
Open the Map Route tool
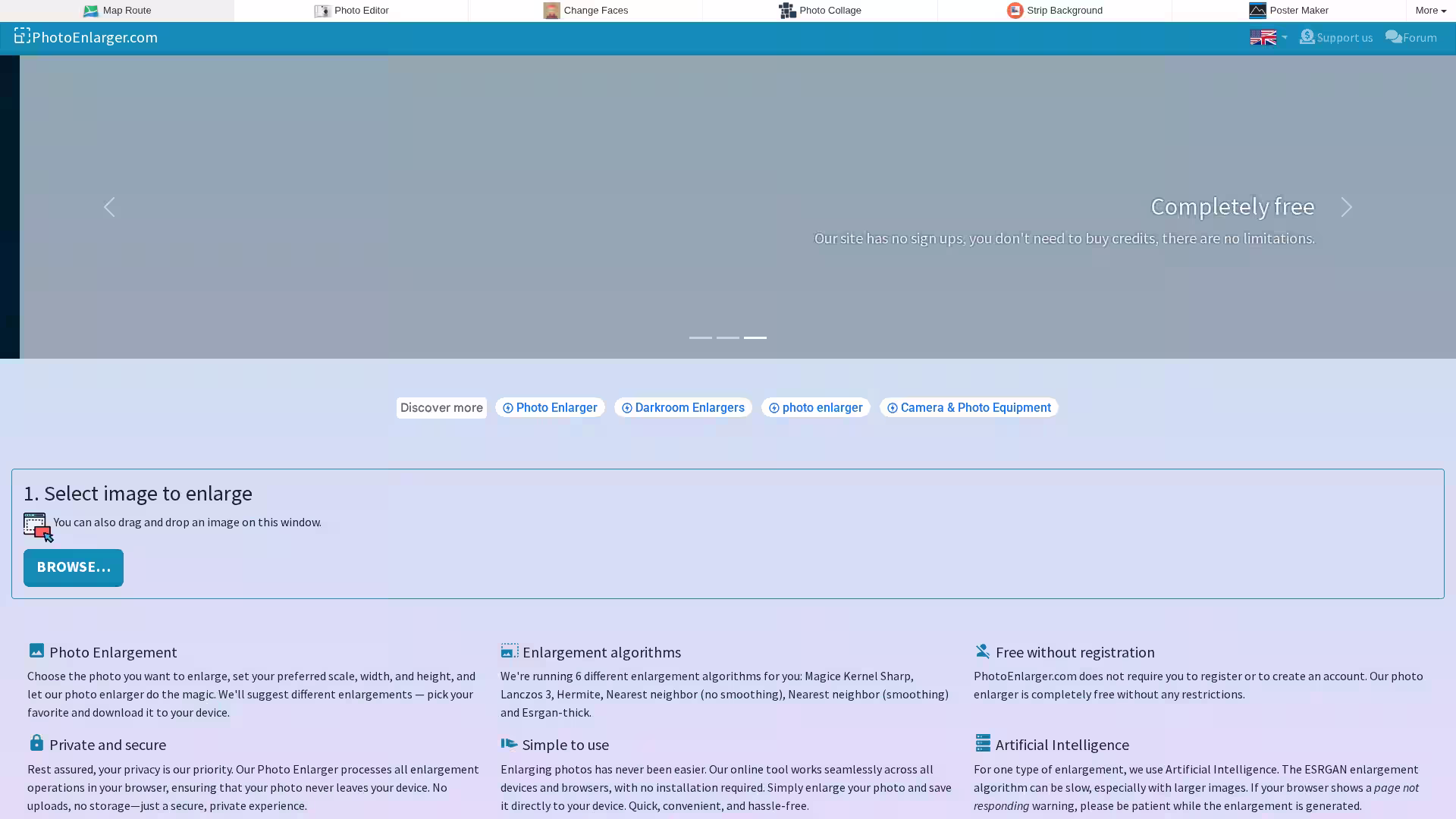pos(117,11)
